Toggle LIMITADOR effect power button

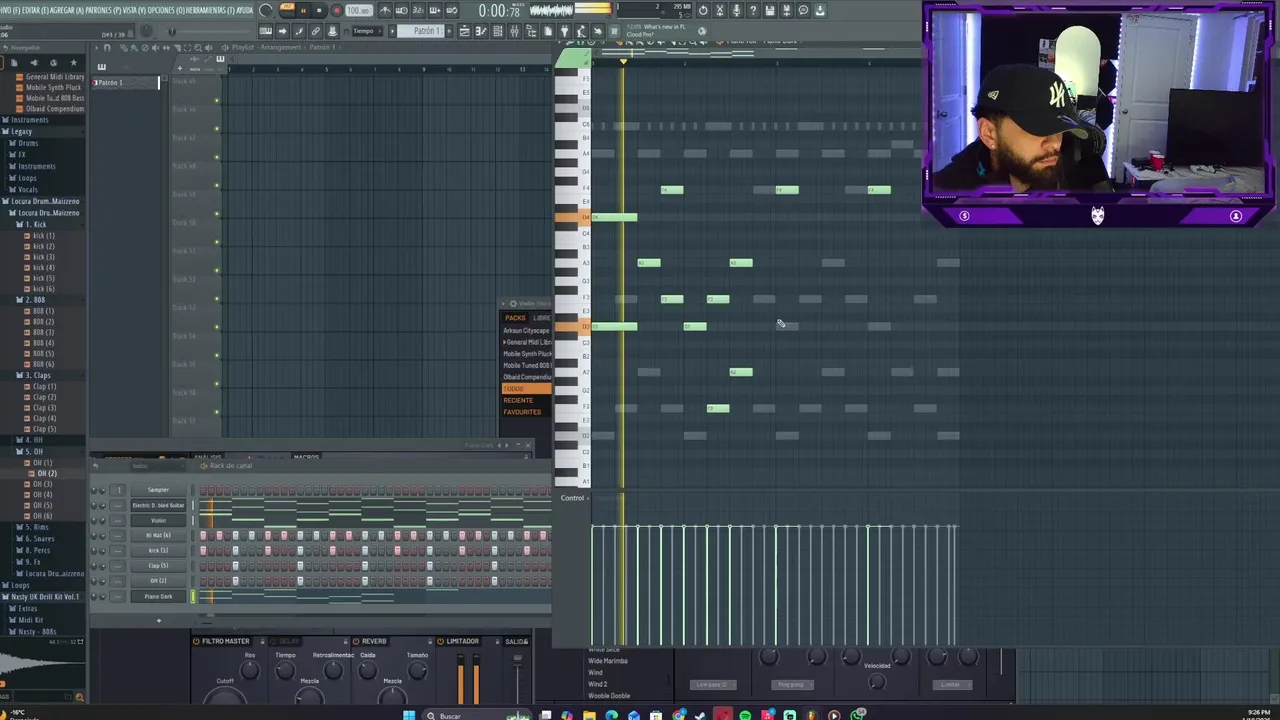pos(440,641)
